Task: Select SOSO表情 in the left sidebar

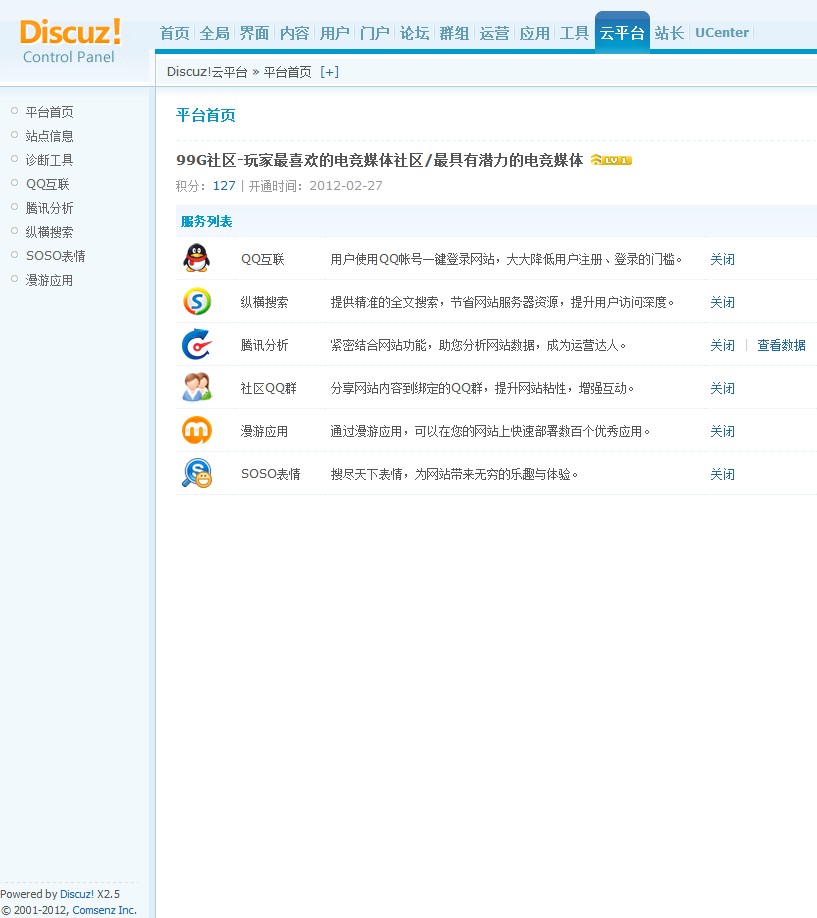Action: coord(56,256)
